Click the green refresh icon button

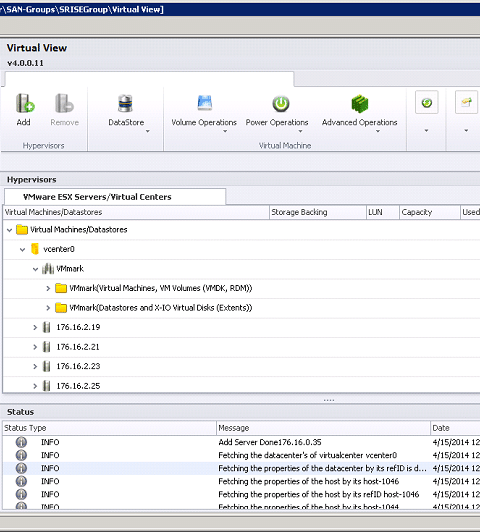pyautogui.click(x=427, y=102)
